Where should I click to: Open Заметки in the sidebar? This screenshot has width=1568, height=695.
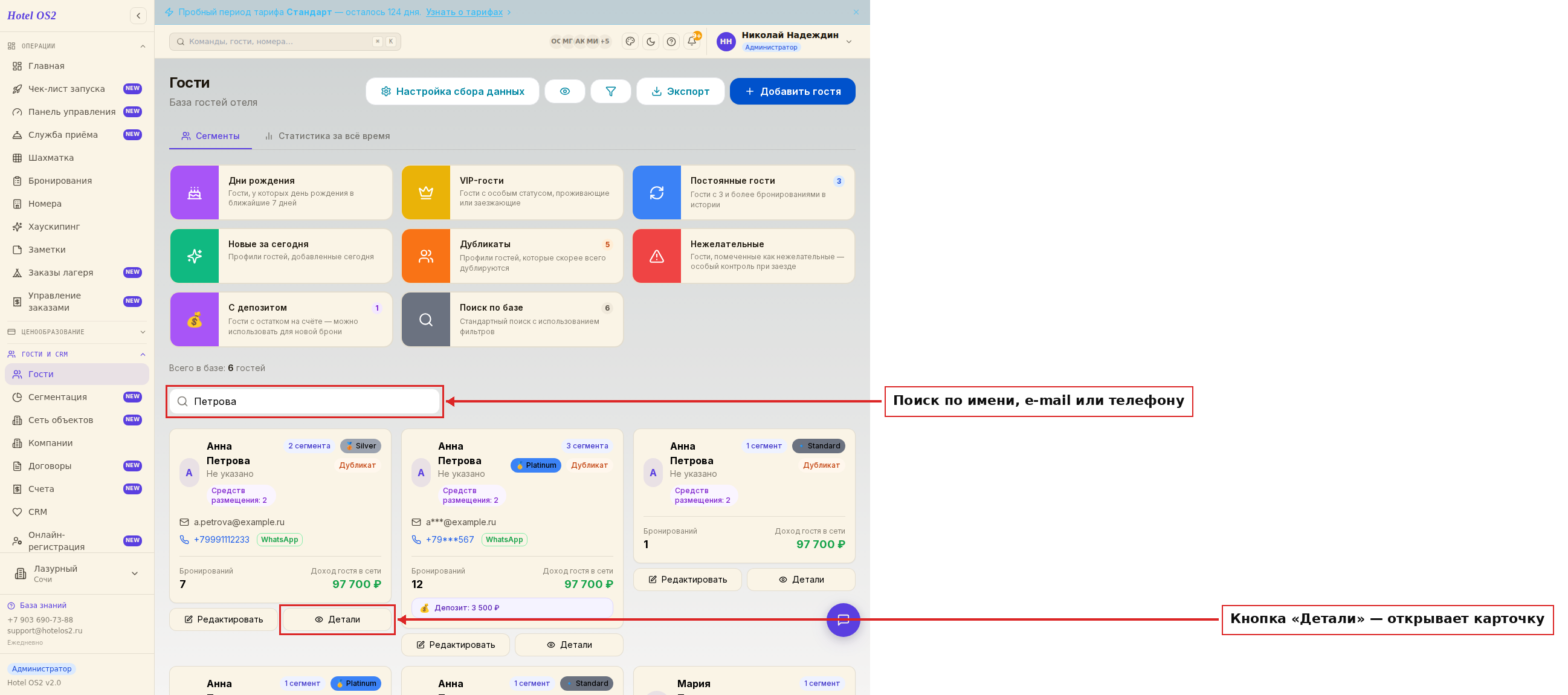[77, 250]
